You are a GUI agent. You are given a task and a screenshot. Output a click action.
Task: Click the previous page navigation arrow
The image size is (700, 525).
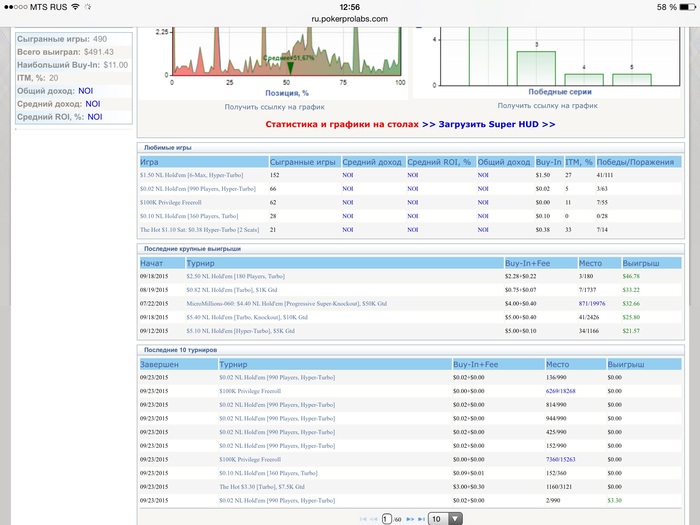coord(373,519)
